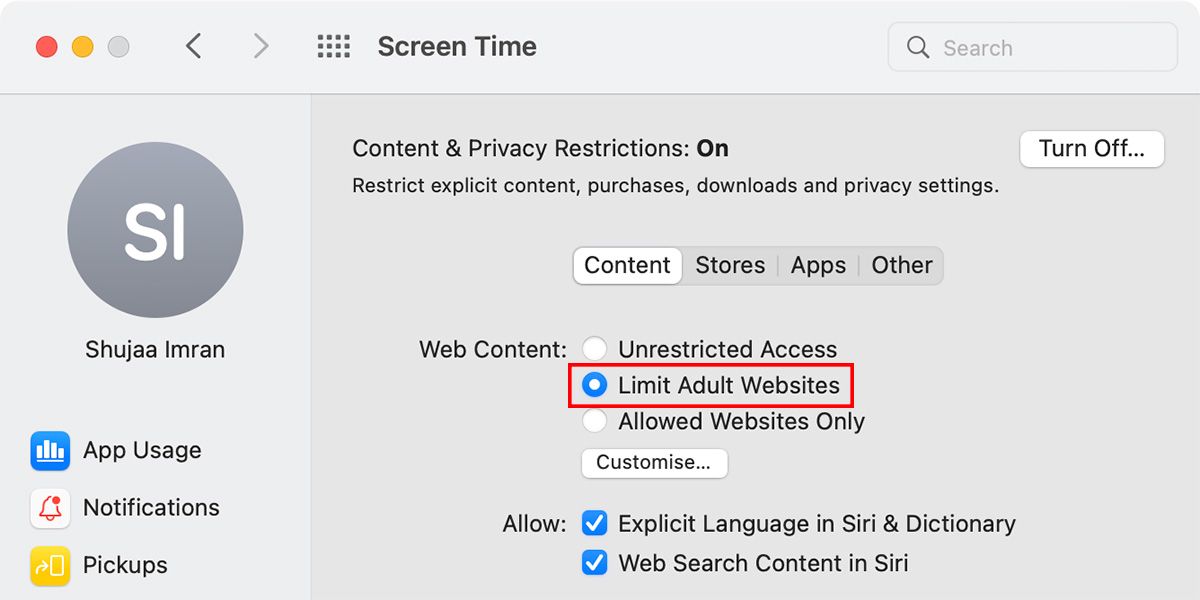Select Allowed Websites Only option

coord(595,421)
